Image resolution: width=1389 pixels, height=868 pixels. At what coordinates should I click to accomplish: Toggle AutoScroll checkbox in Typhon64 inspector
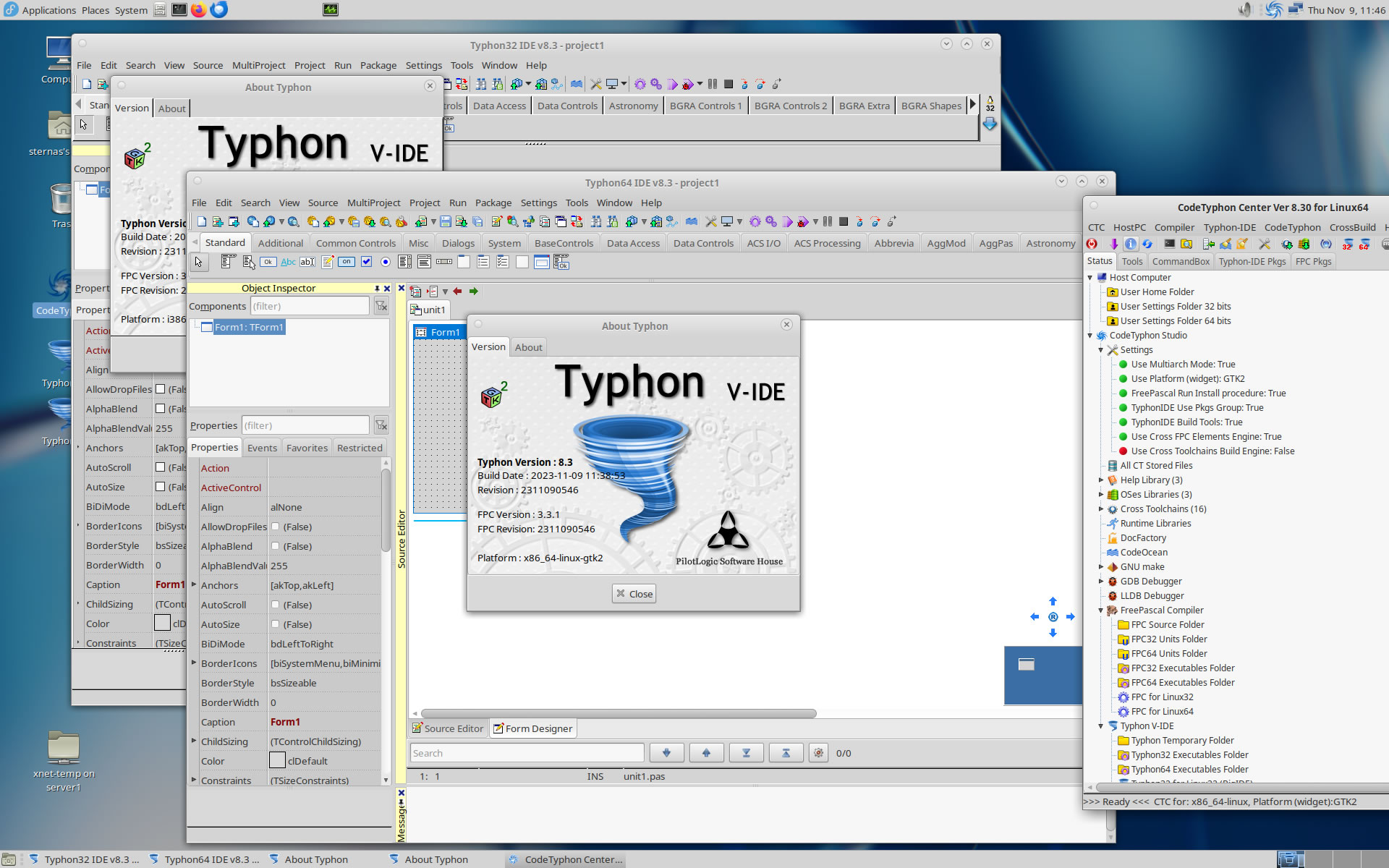276,605
